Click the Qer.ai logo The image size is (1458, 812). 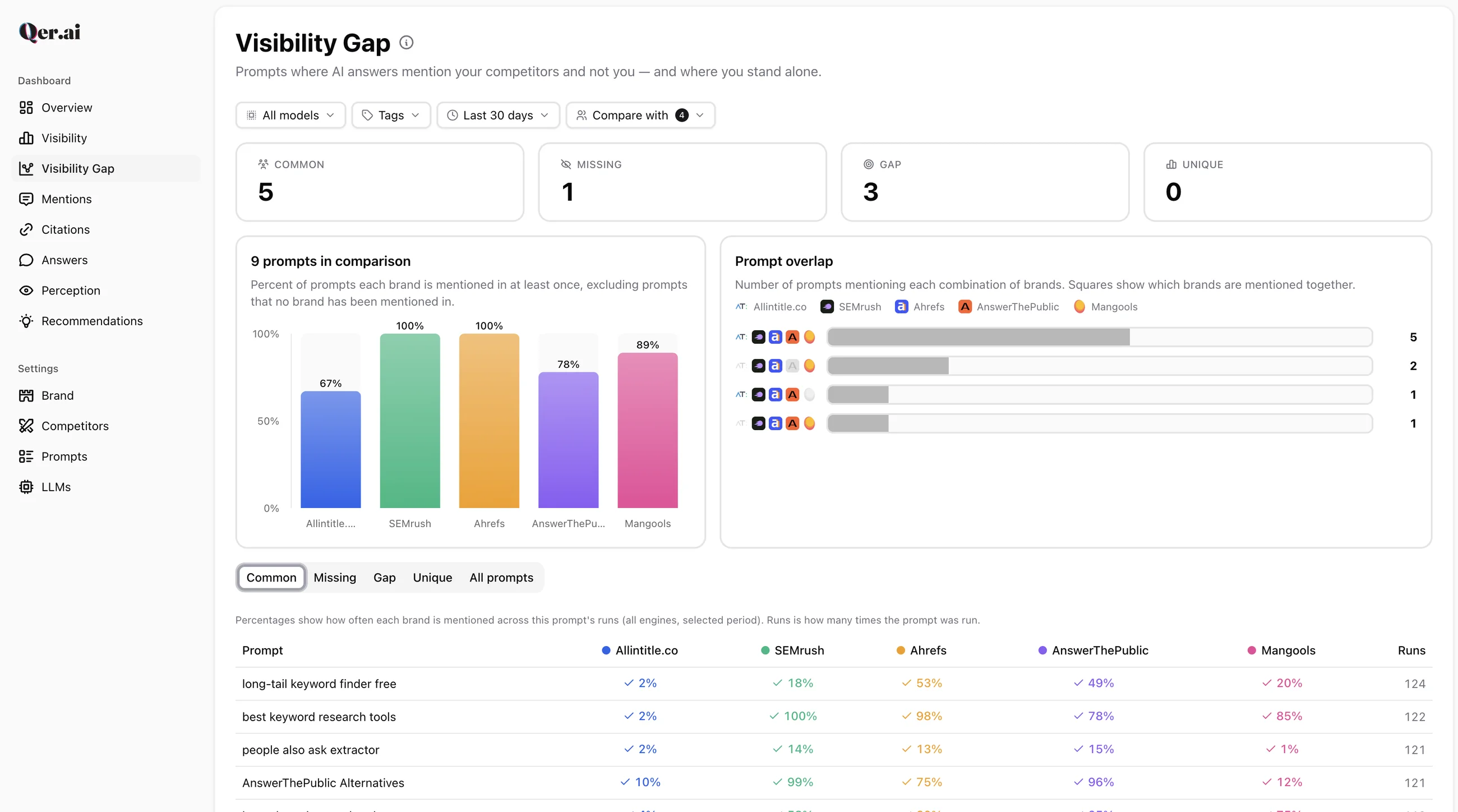pyautogui.click(x=50, y=32)
